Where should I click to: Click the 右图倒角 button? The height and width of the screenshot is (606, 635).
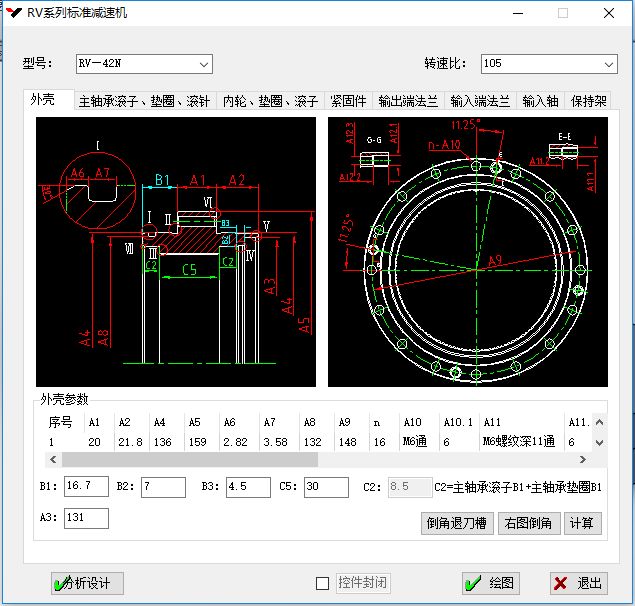pos(529,523)
